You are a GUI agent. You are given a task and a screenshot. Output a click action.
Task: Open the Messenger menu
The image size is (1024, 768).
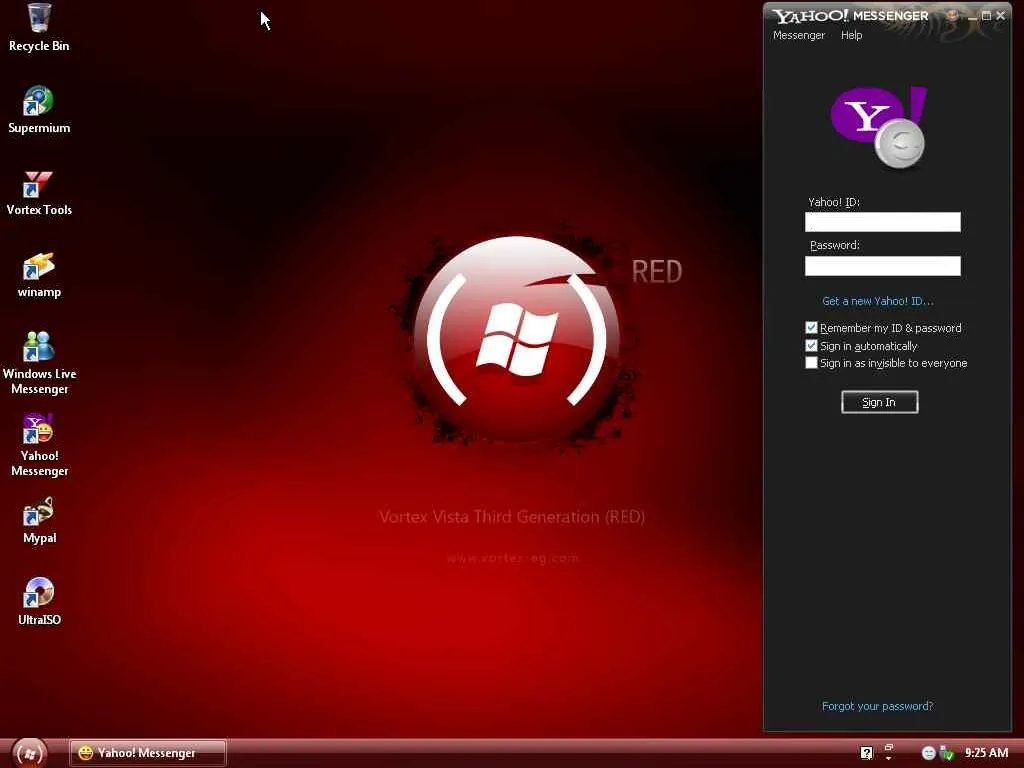click(799, 35)
